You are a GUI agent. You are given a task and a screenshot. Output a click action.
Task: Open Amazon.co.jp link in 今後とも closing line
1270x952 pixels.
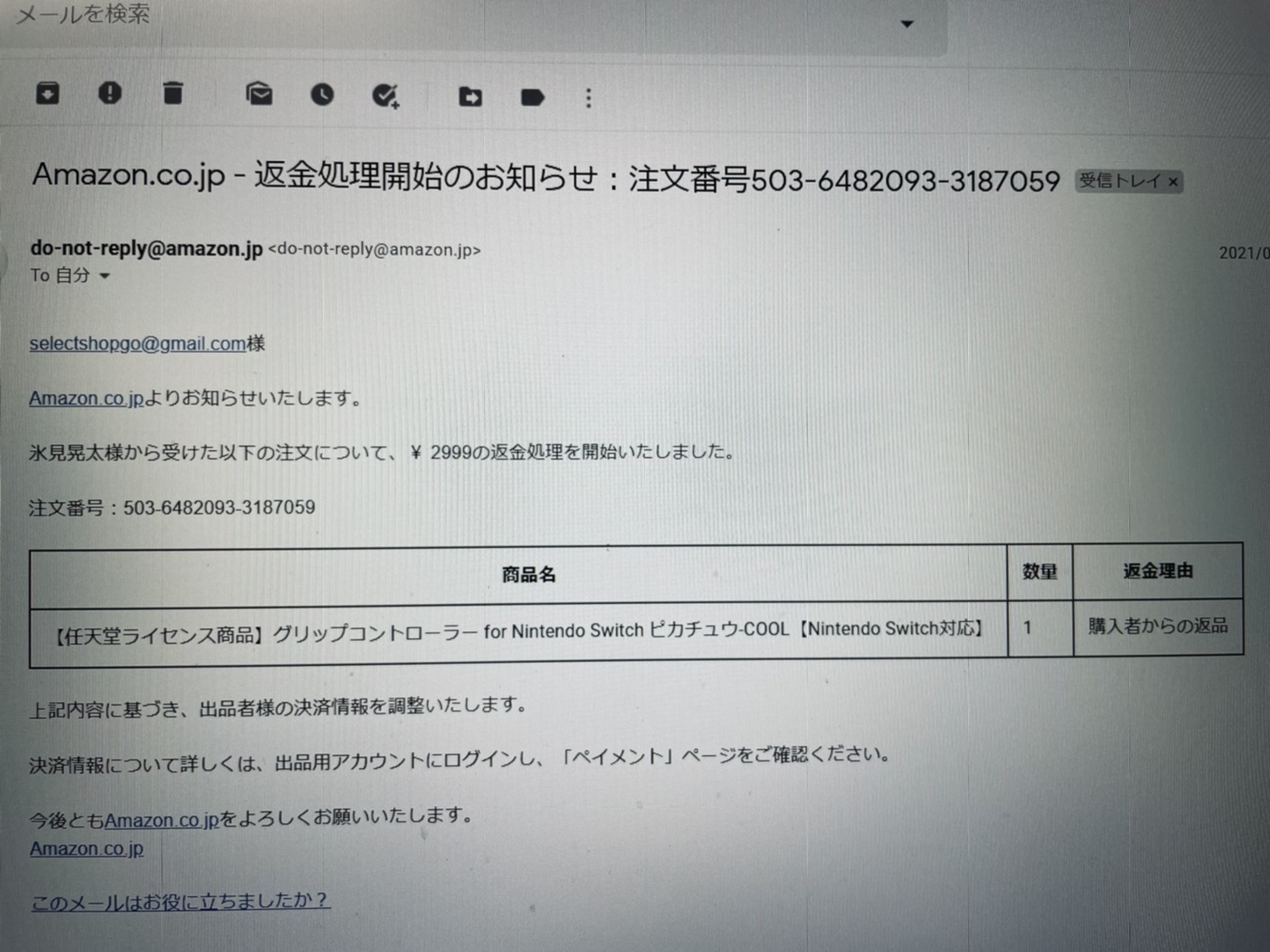point(162,821)
